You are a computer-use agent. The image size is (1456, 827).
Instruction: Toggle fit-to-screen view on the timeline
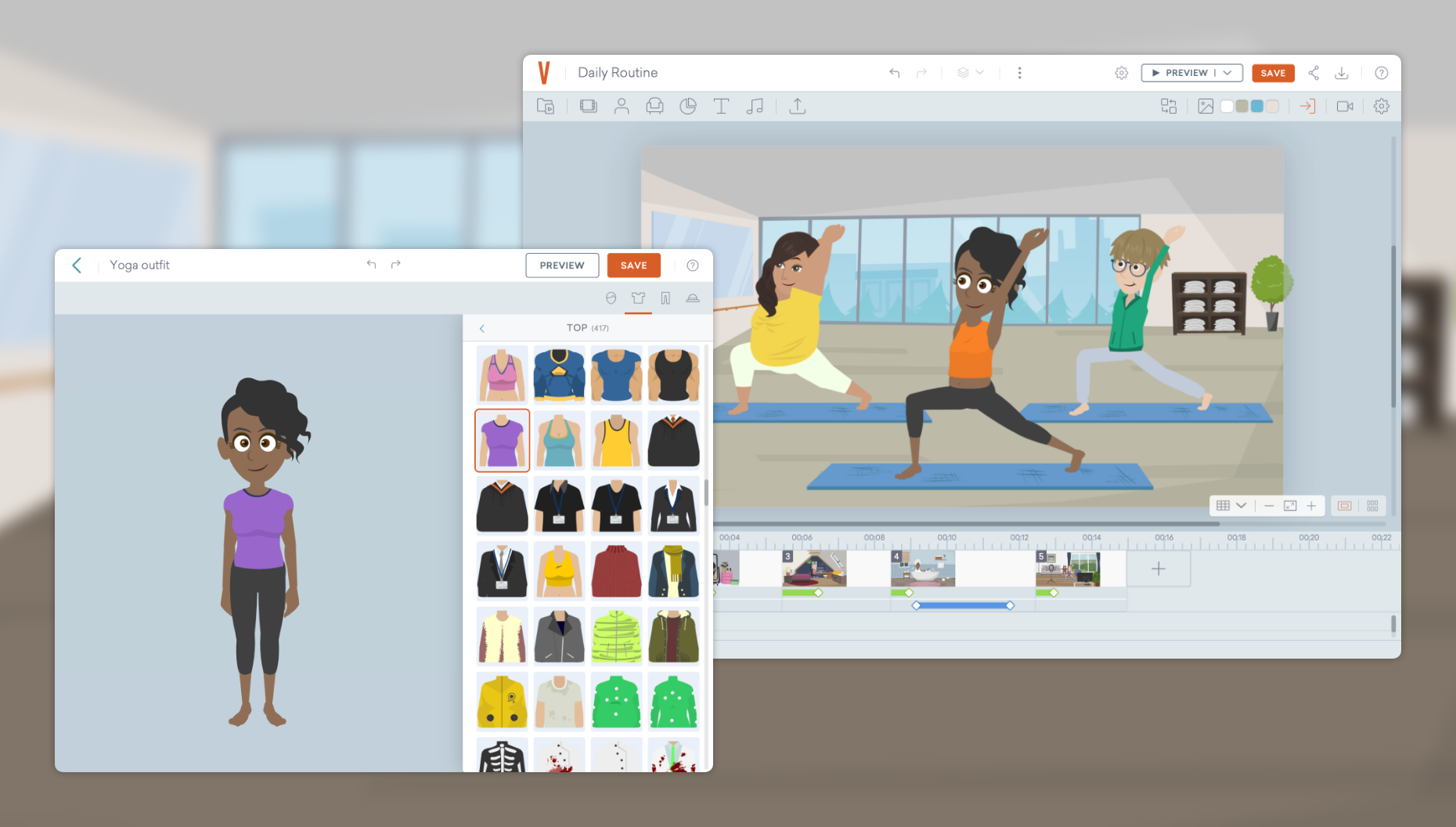[x=1290, y=505]
